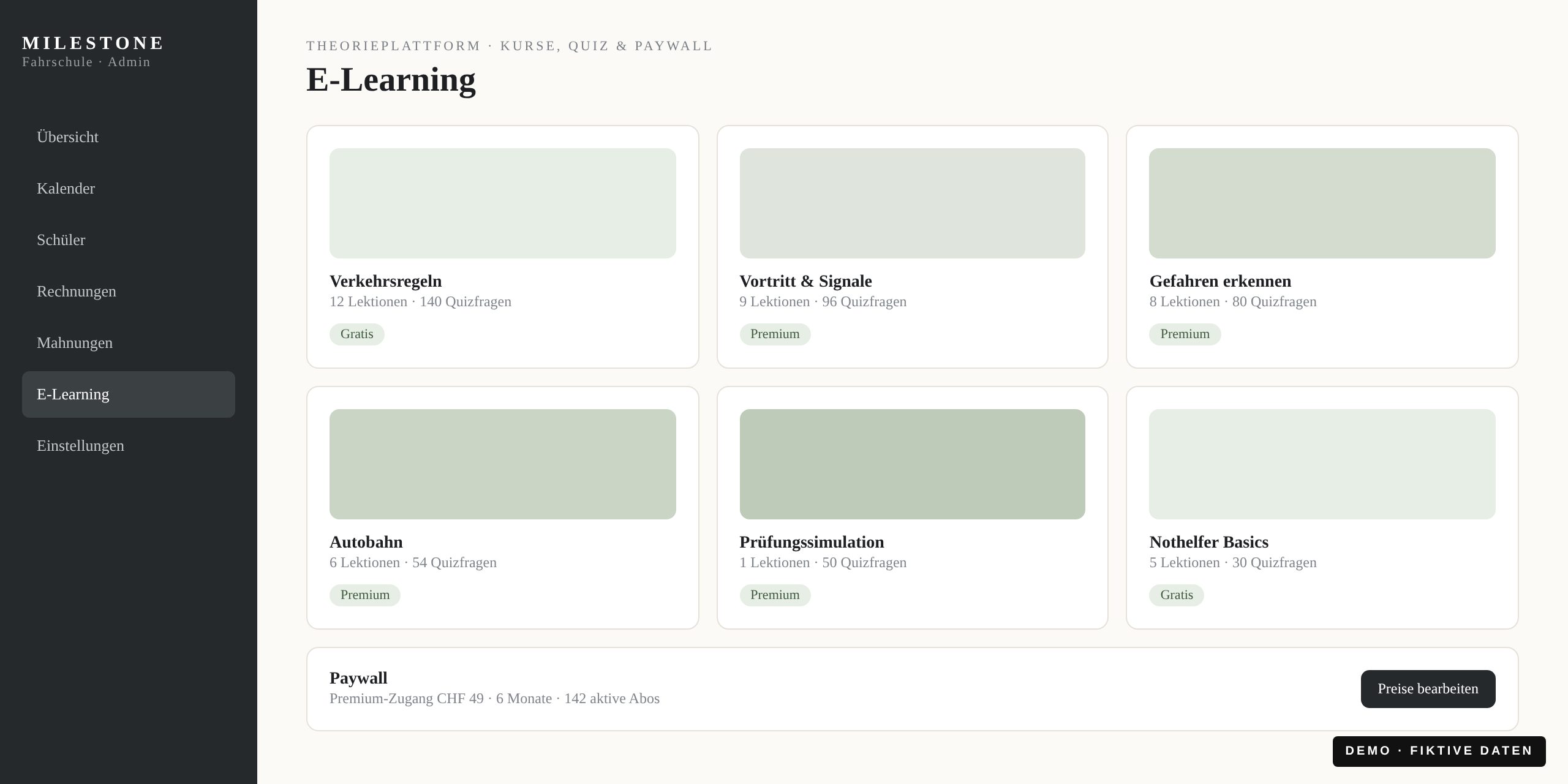Click the Premium badge on Vortritt & Signale
The width and height of the screenshot is (1568, 784).
pyautogui.click(x=775, y=334)
